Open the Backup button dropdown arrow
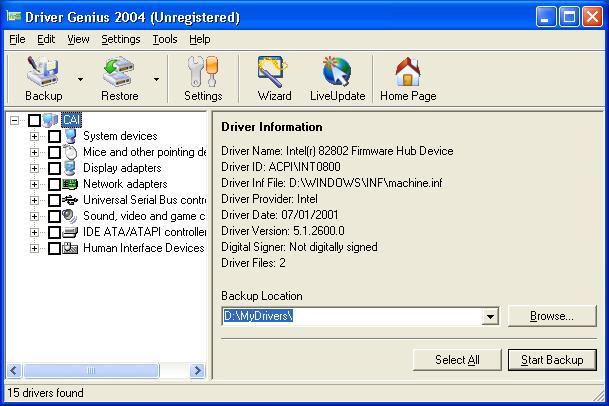 coord(80,79)
